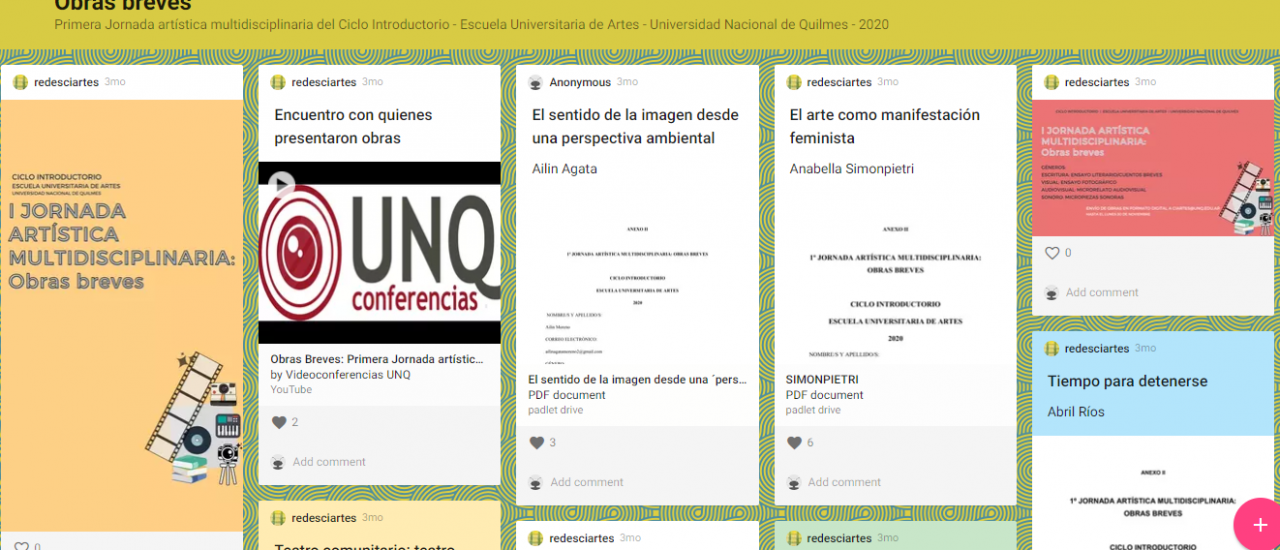
Task: Toggle heart on the Anabella Simonpietri post
Action: pos(794,443)
